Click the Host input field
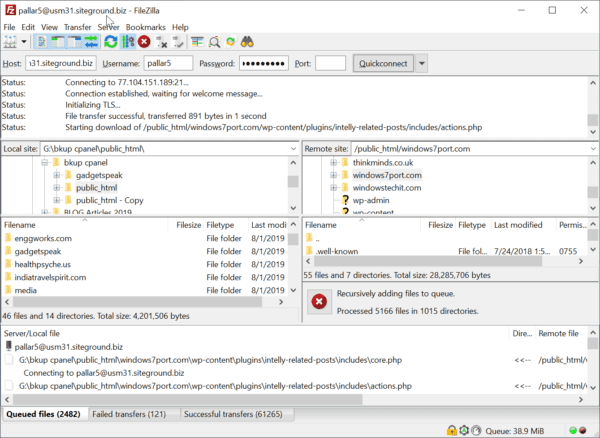600x438 pixels. pos(61,63)
